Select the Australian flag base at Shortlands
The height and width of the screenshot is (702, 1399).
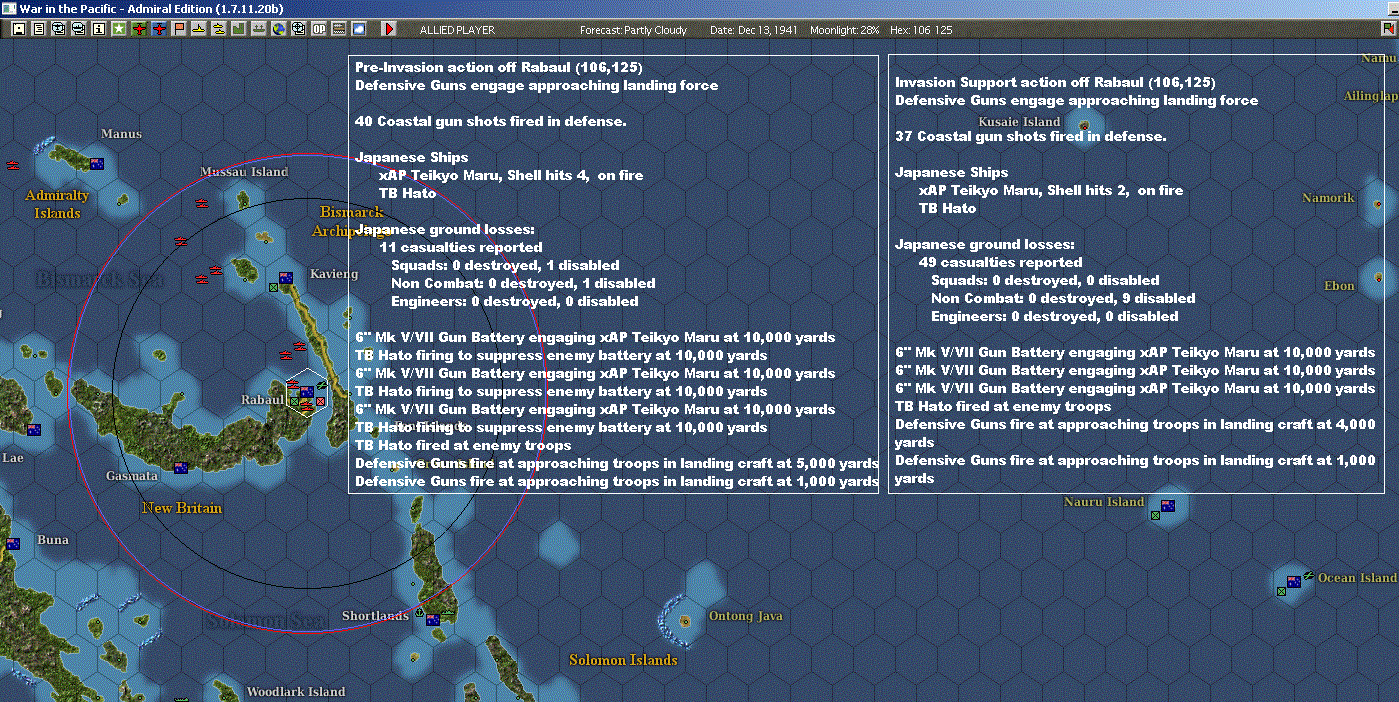point(433,620)
